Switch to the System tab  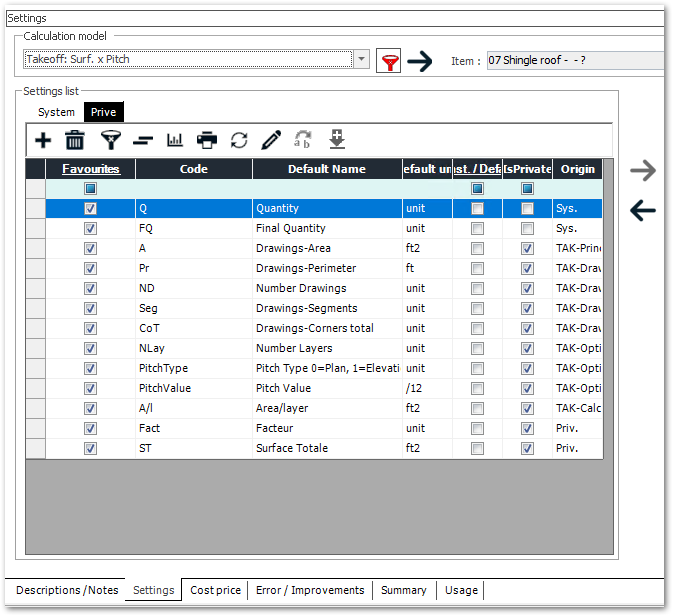[x=57, y=112]
